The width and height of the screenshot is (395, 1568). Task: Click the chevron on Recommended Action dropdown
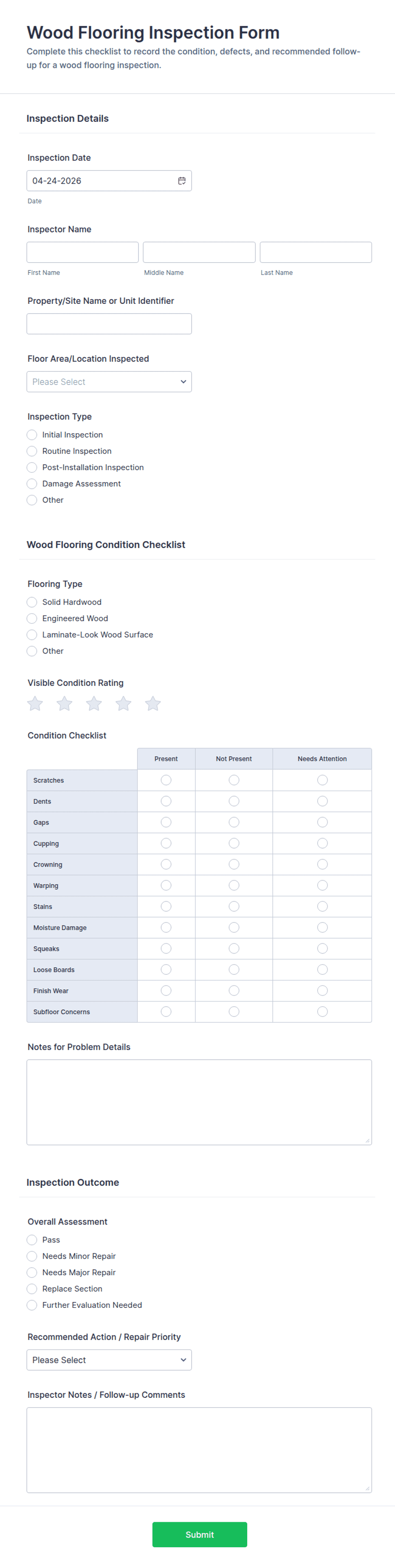tap(183, 1360)
